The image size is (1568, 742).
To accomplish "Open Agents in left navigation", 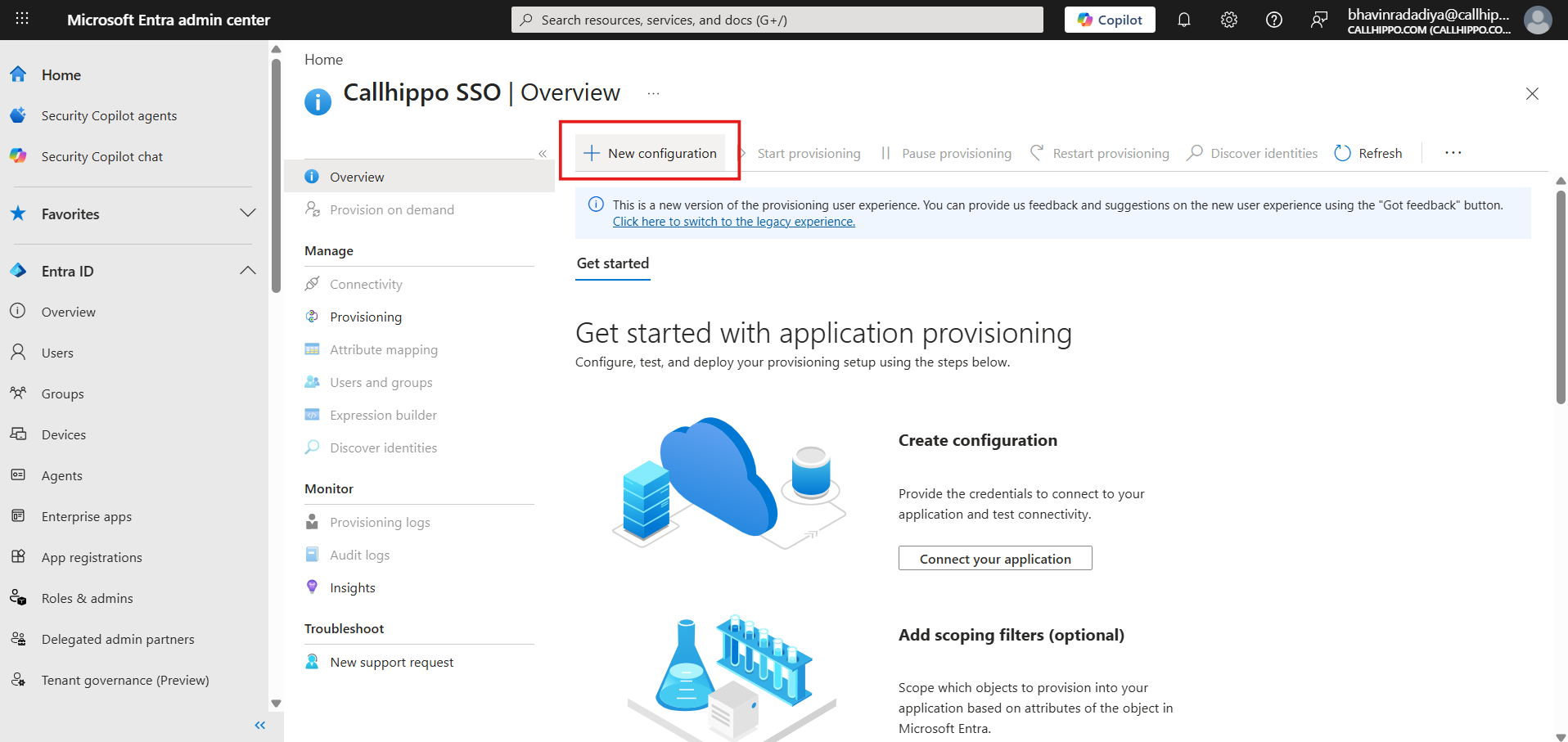I will (62, 475).
